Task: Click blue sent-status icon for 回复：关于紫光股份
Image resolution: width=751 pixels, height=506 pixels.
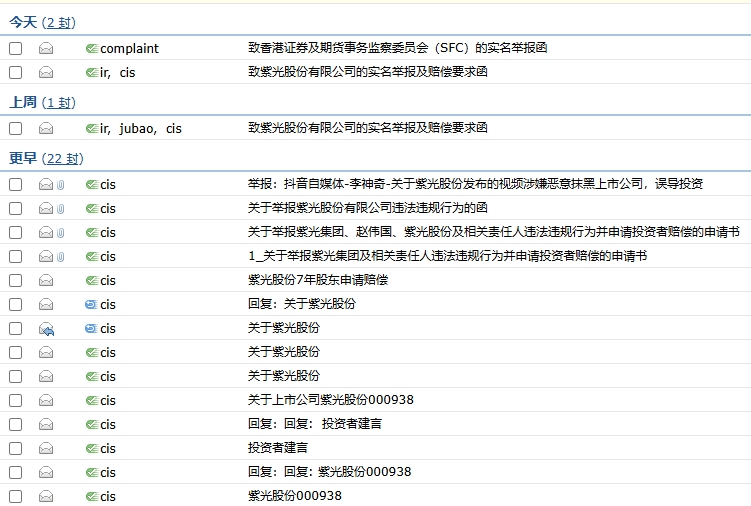Action: click(91, 304)
